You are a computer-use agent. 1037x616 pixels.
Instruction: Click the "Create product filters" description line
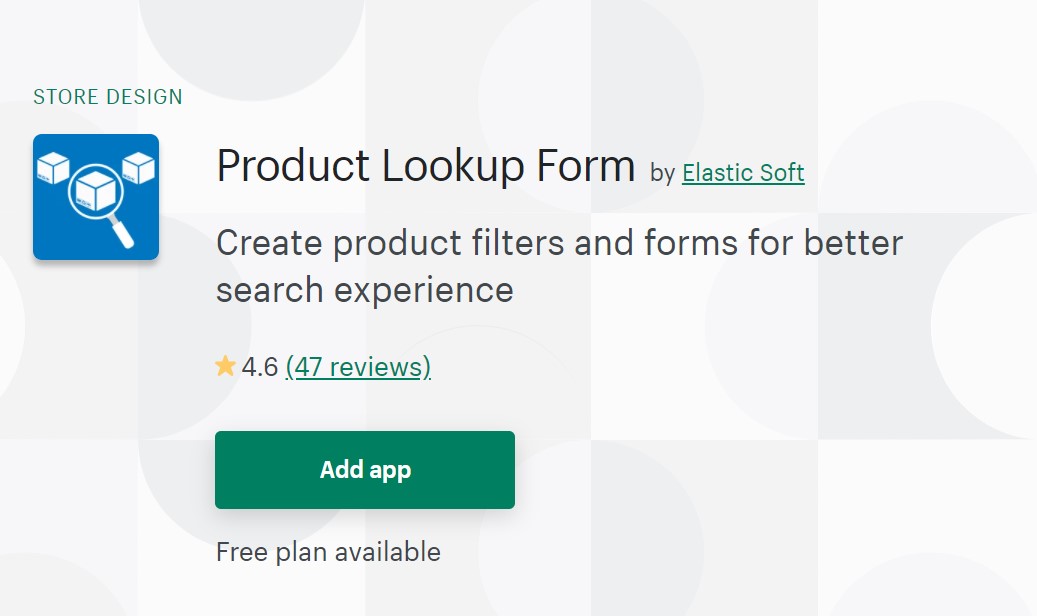coord(559,243)
